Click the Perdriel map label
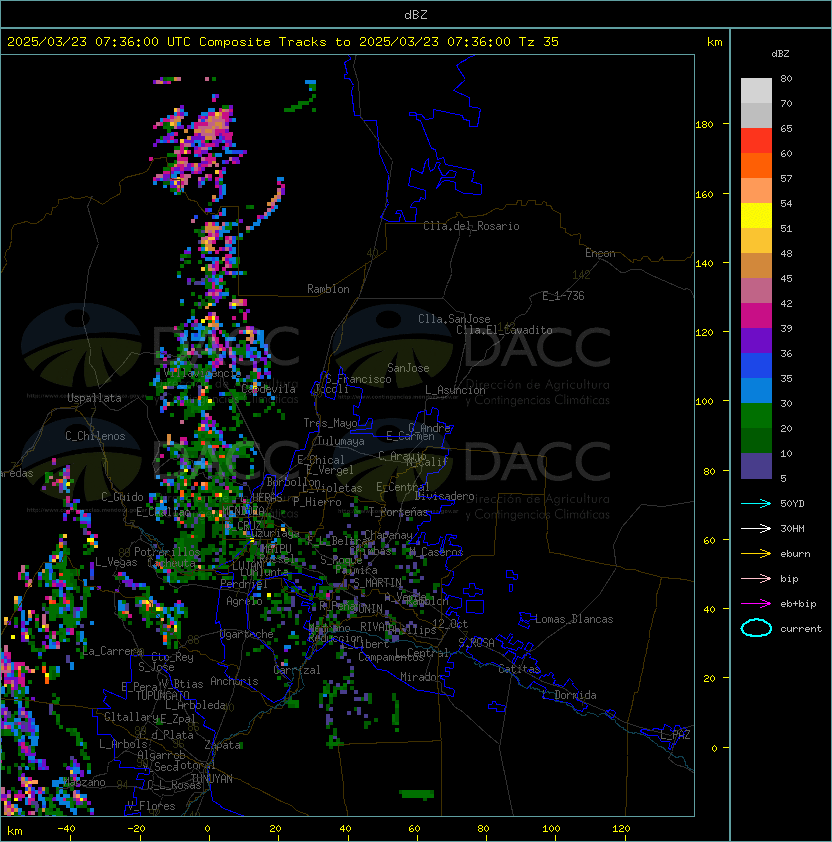832x842 pixels. pyautogui.click(x=244, y=584)
